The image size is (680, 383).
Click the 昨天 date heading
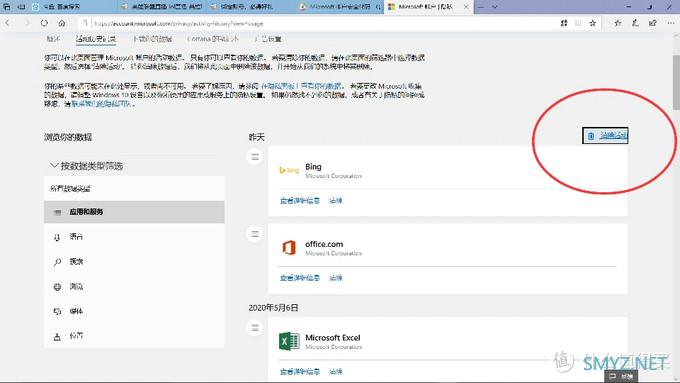pos(256,137)
